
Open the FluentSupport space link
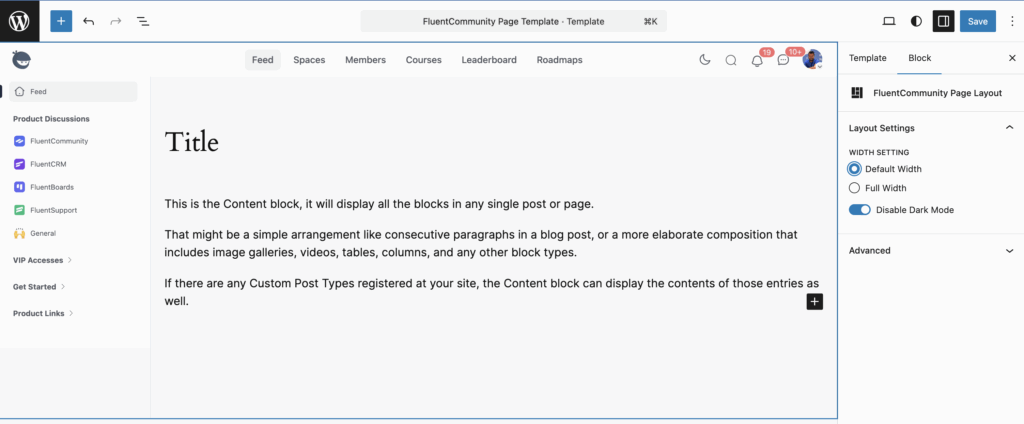coord(54,210)
